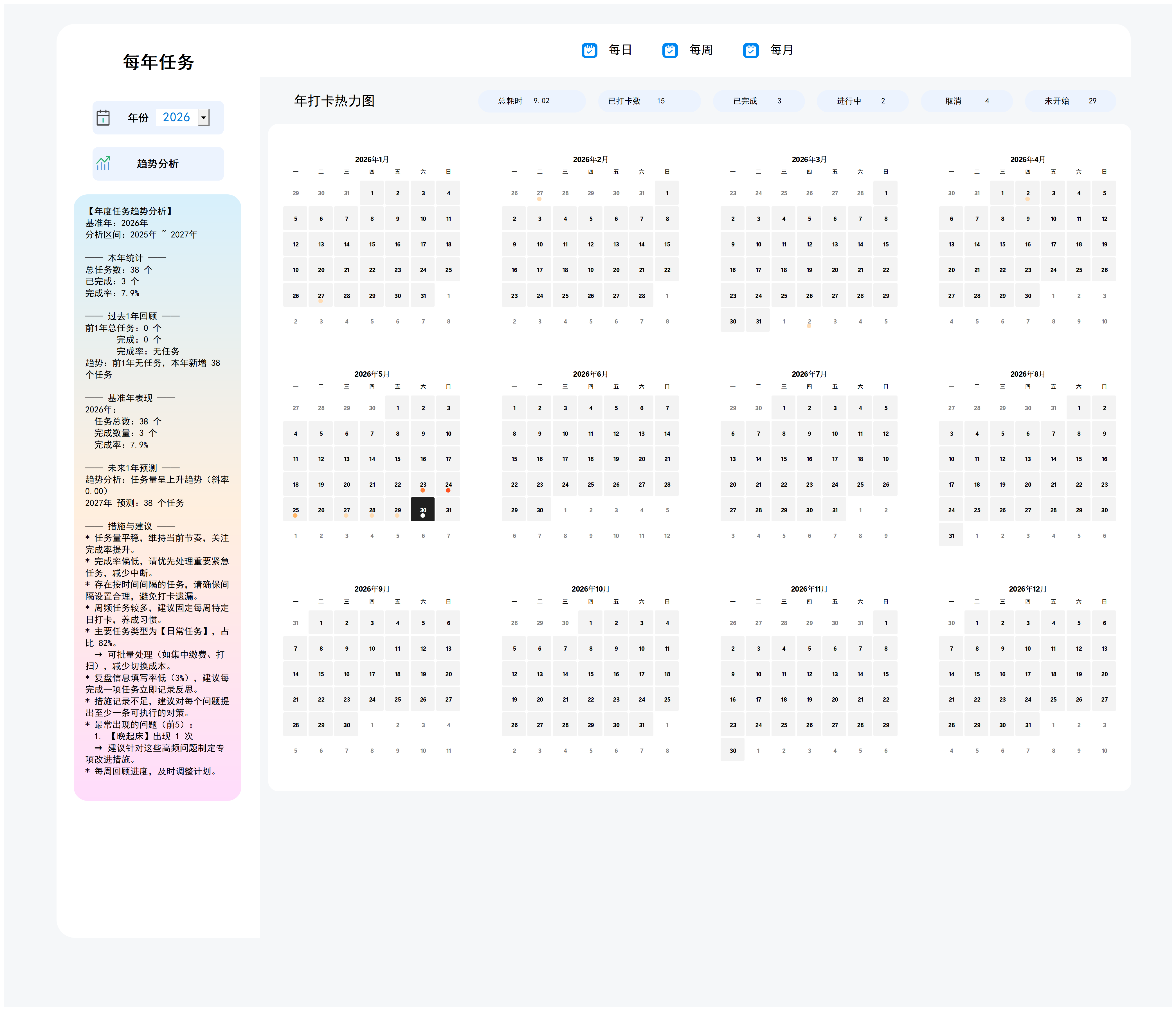Select January 1 in 2026年1月

372,193
